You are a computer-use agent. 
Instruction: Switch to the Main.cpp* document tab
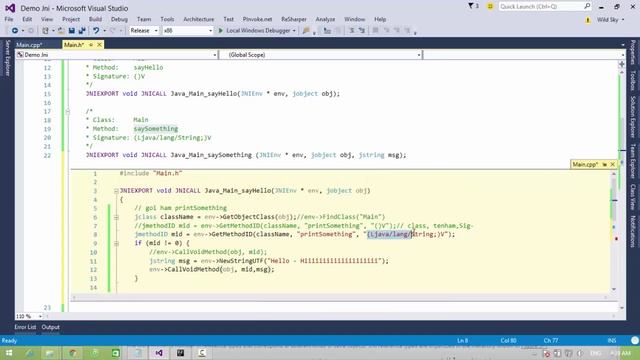coord(29,45)
